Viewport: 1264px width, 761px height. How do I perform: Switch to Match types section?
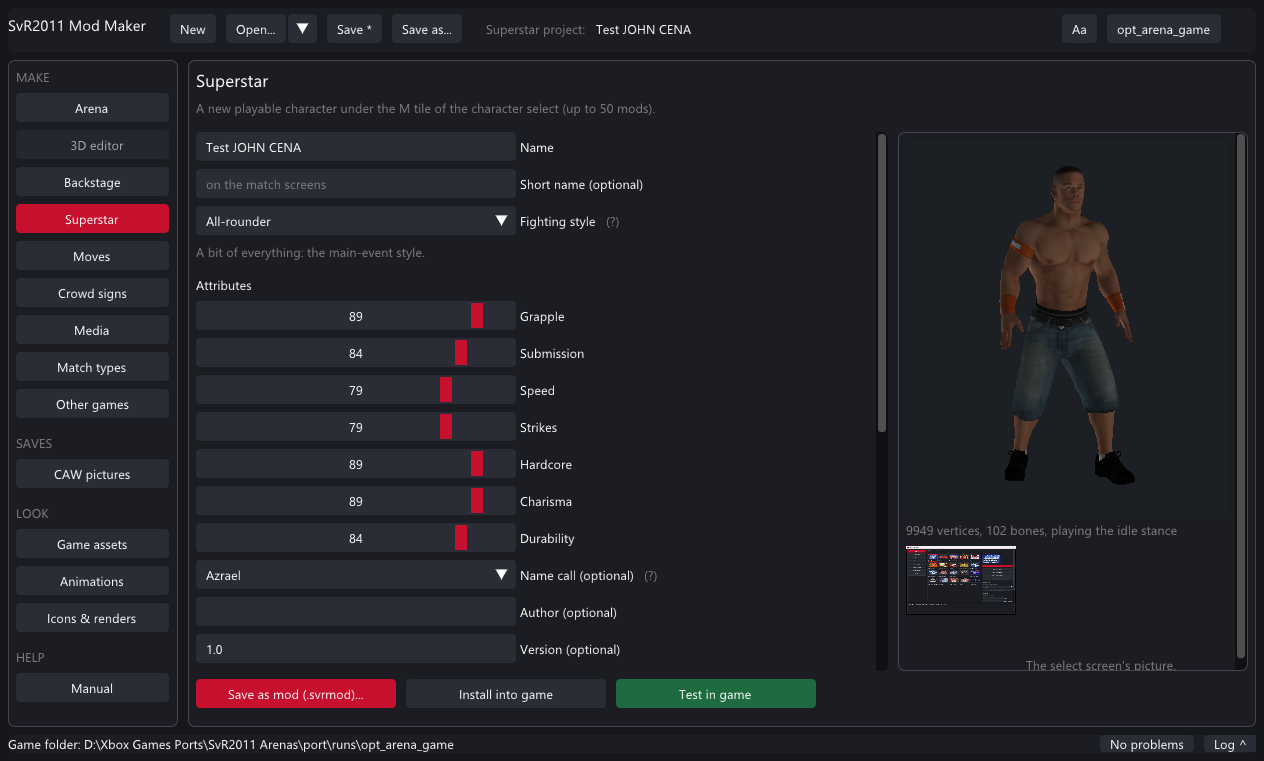[x=92, y=367]
